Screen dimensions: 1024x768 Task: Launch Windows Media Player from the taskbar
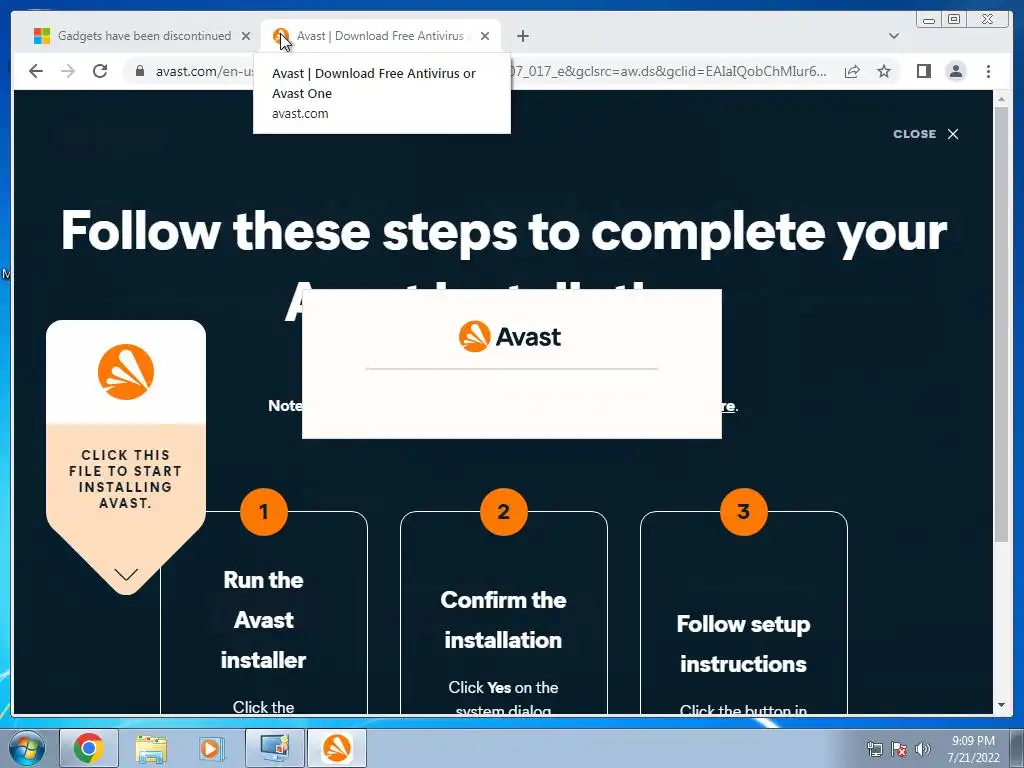[x=212, y=748]
